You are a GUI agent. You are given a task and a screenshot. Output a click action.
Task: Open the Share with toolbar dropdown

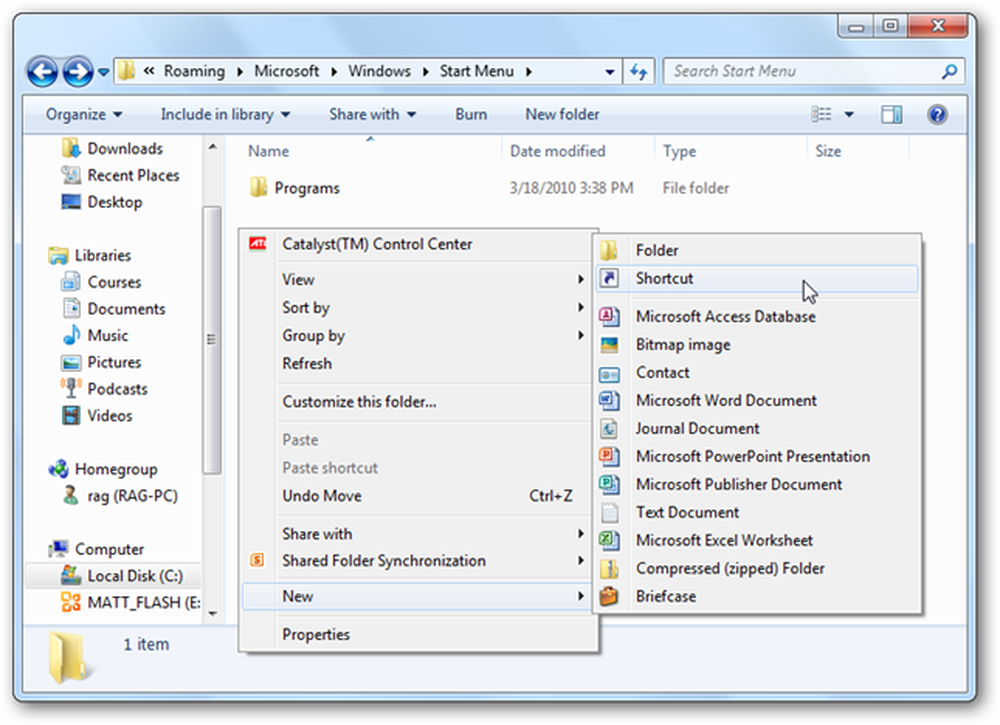coord(372,115)
